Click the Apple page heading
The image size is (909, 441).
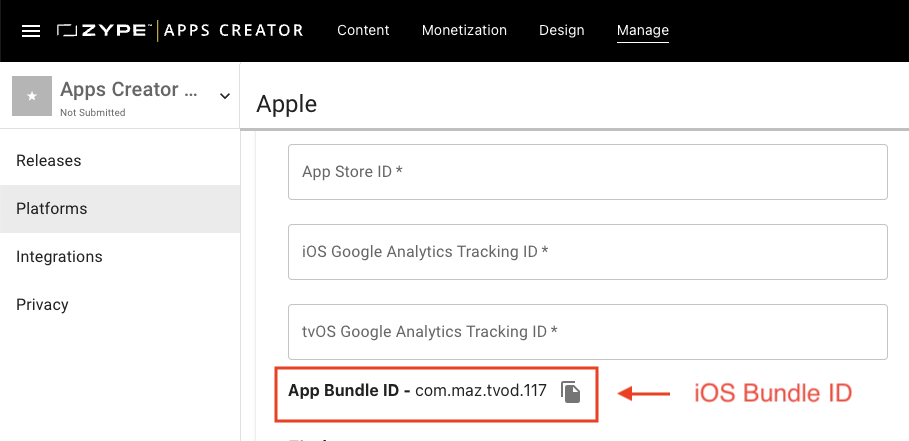point(286,104)
